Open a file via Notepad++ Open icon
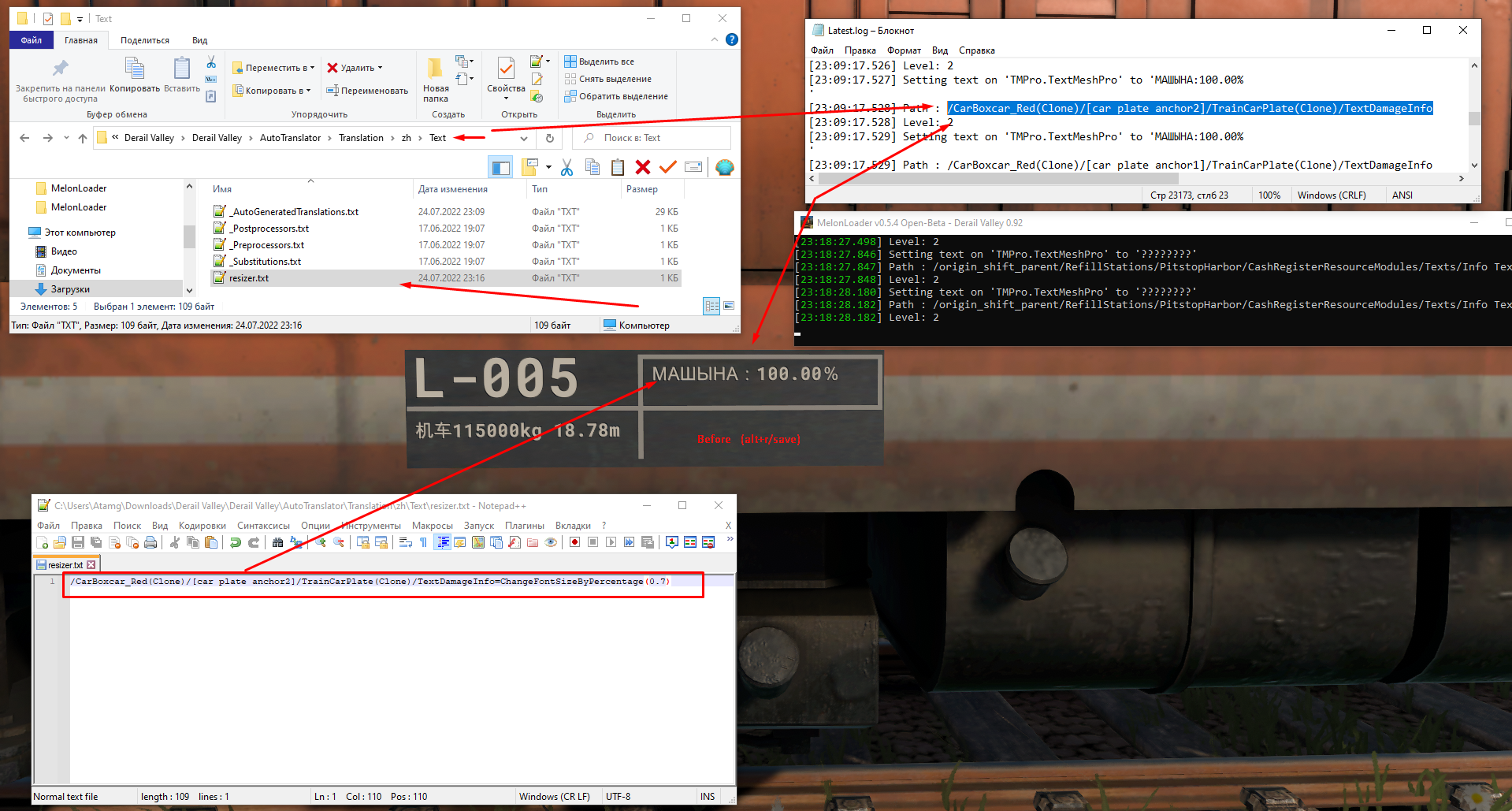Screen dimensions: 1512x811 [x=59, y=542]
